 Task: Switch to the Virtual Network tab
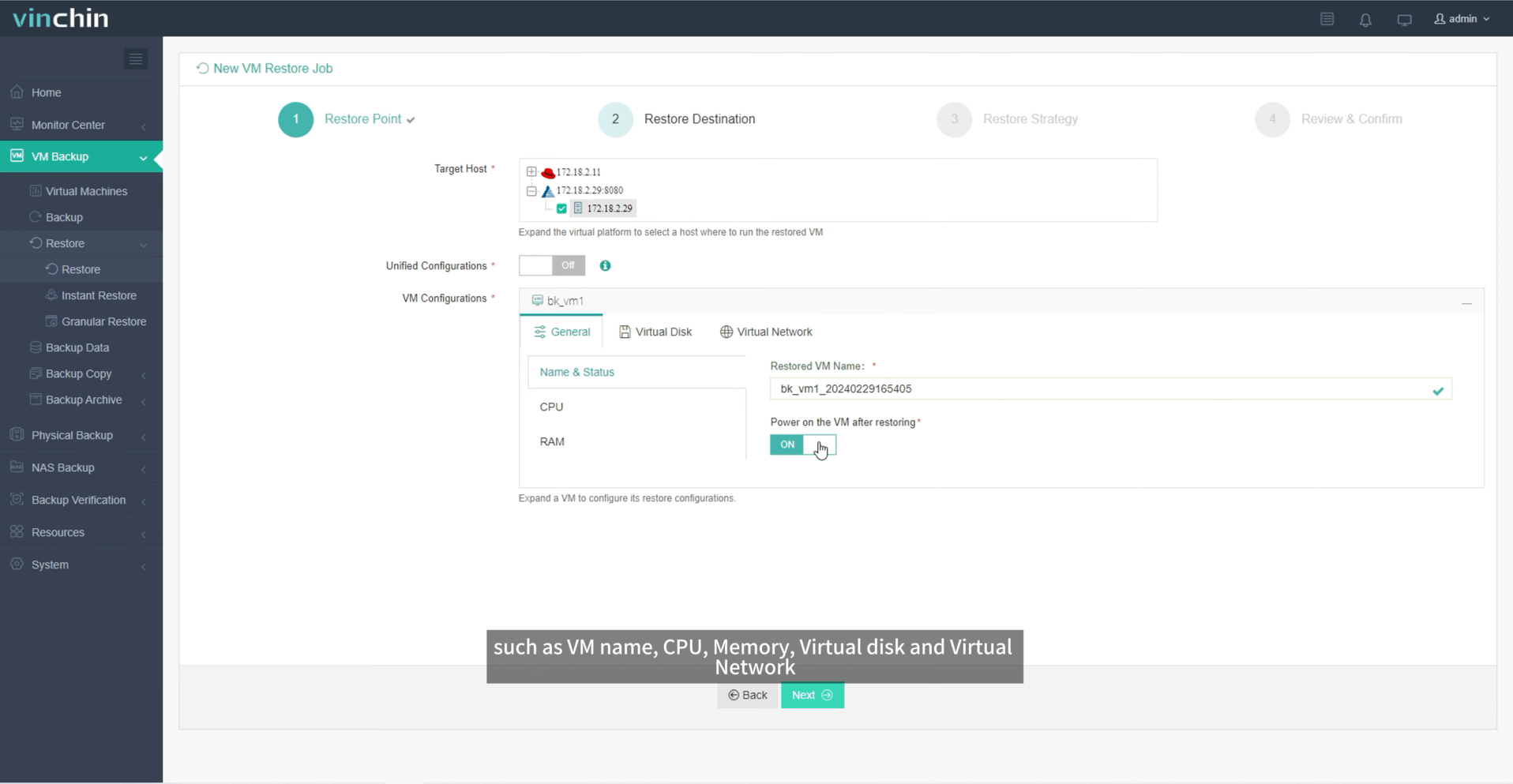pos(766,332)
